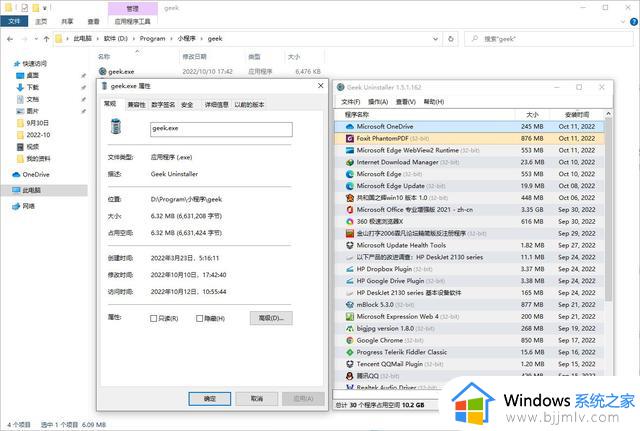The width and height of the screenshot is (640, 431).
Task: Open the Advanced attributes button
Action: pyautogui.click(x=271, y=318)
